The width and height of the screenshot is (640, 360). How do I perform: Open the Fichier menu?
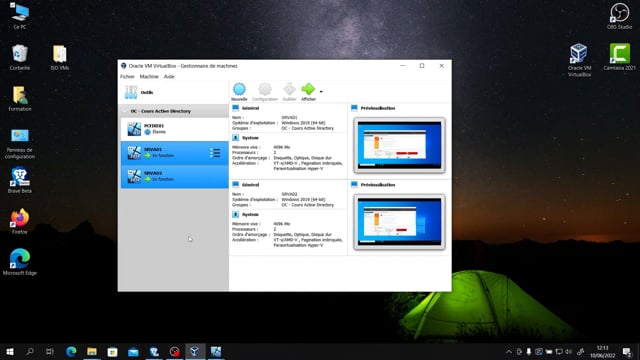tap(127, 76)
